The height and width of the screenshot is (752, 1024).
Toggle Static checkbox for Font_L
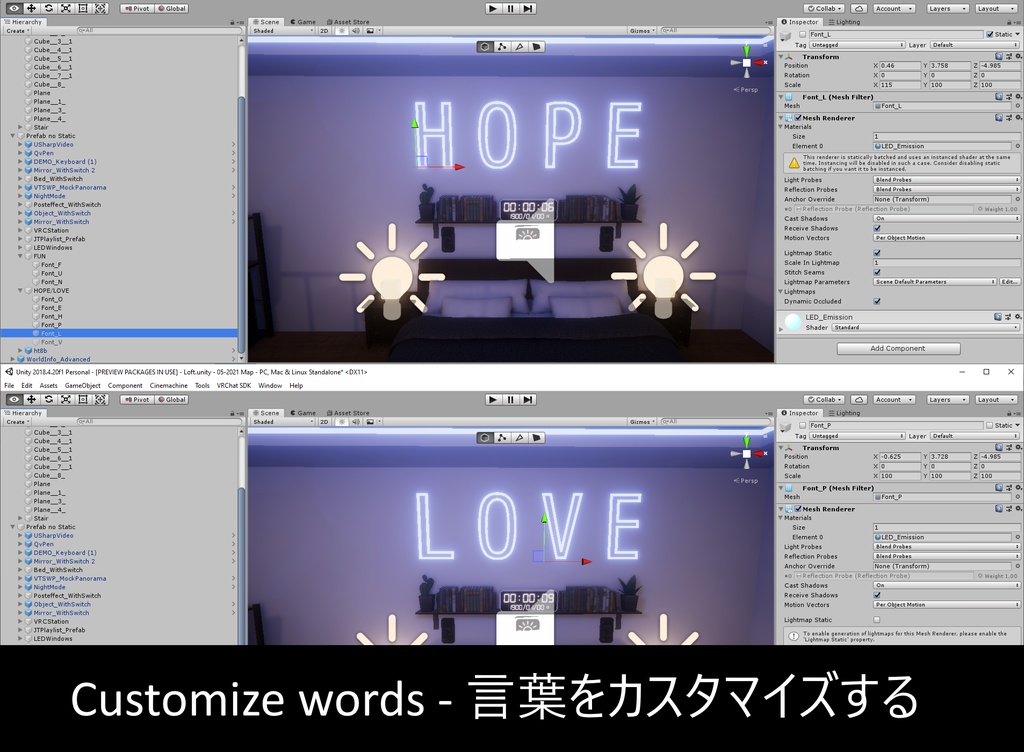coord(990,35)
